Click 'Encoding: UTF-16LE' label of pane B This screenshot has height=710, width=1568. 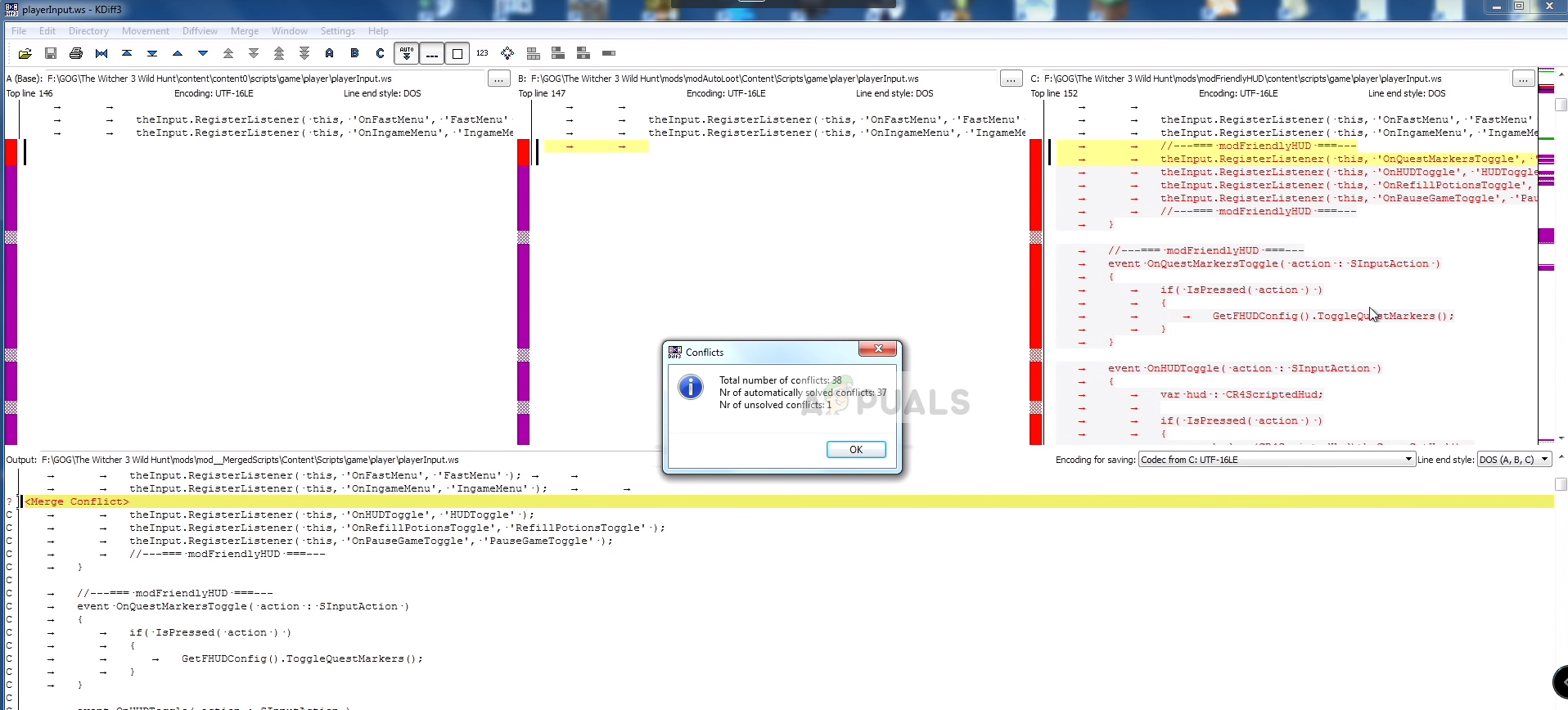pyautogui.click(x=726, y=93)
